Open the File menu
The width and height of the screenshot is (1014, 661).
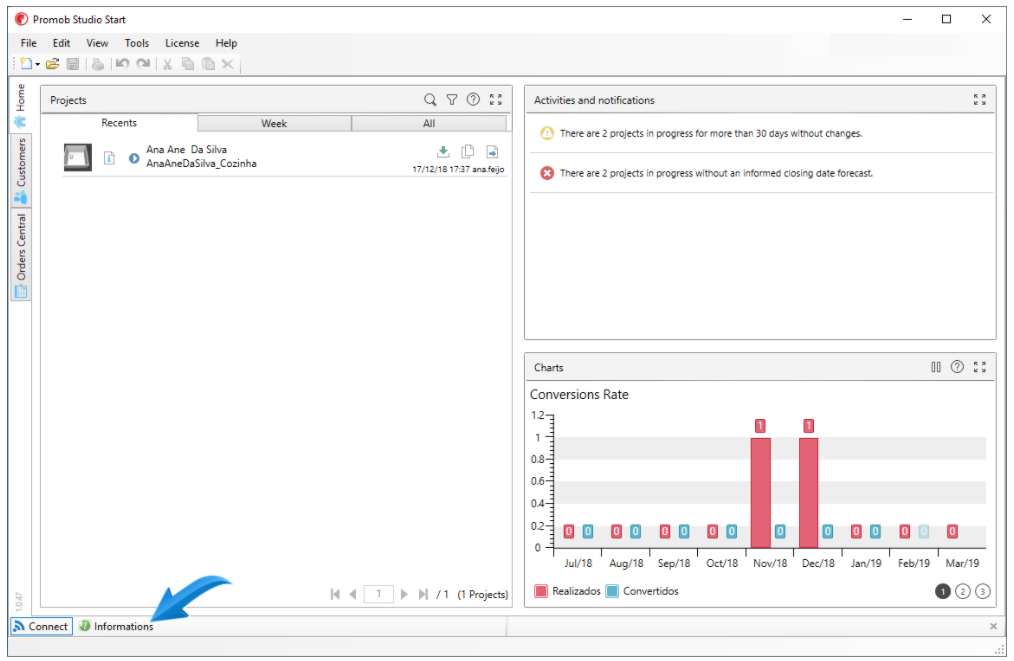point(28,43)
